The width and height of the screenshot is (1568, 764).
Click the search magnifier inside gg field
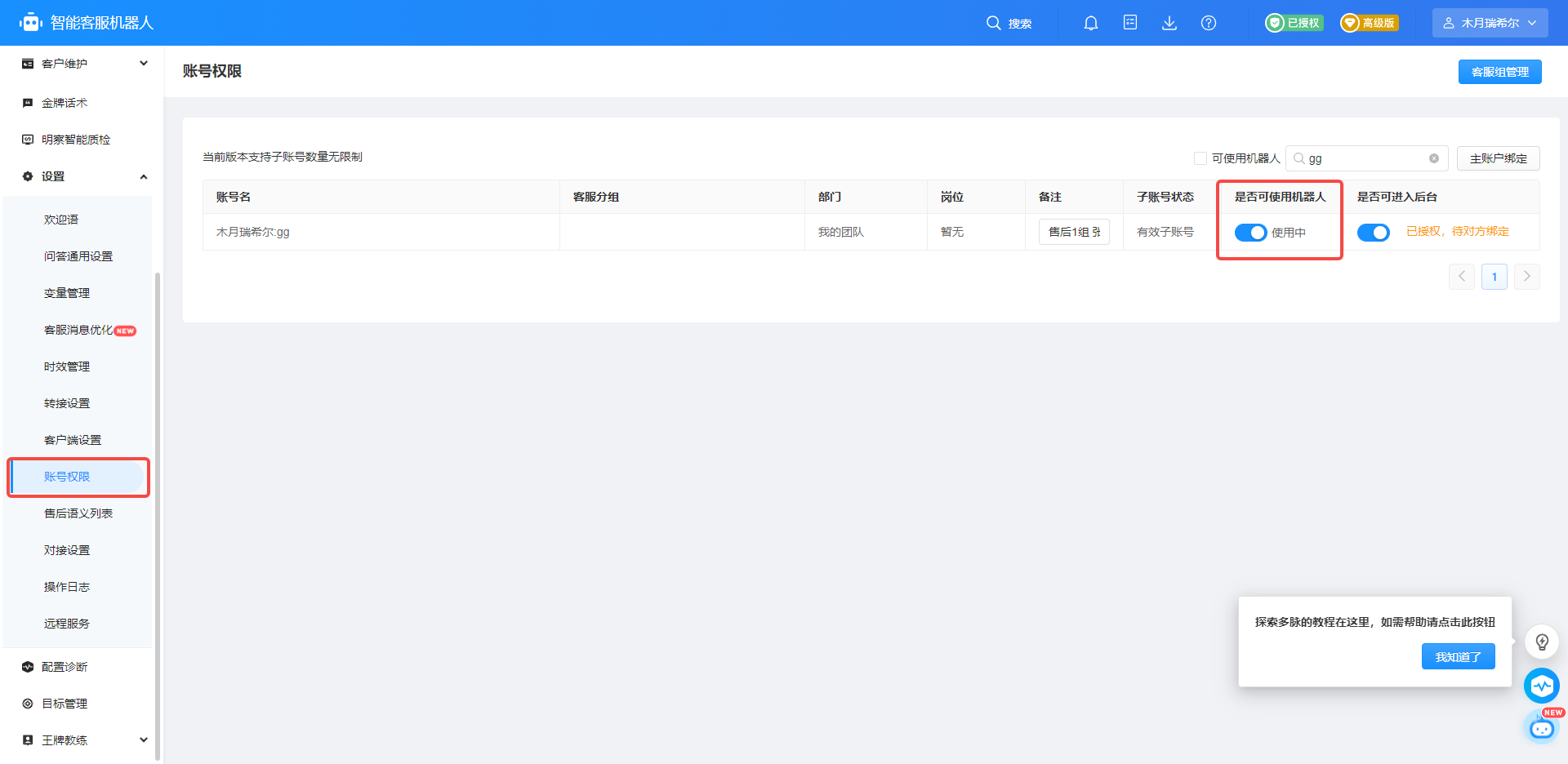(x=1299, y=158)
